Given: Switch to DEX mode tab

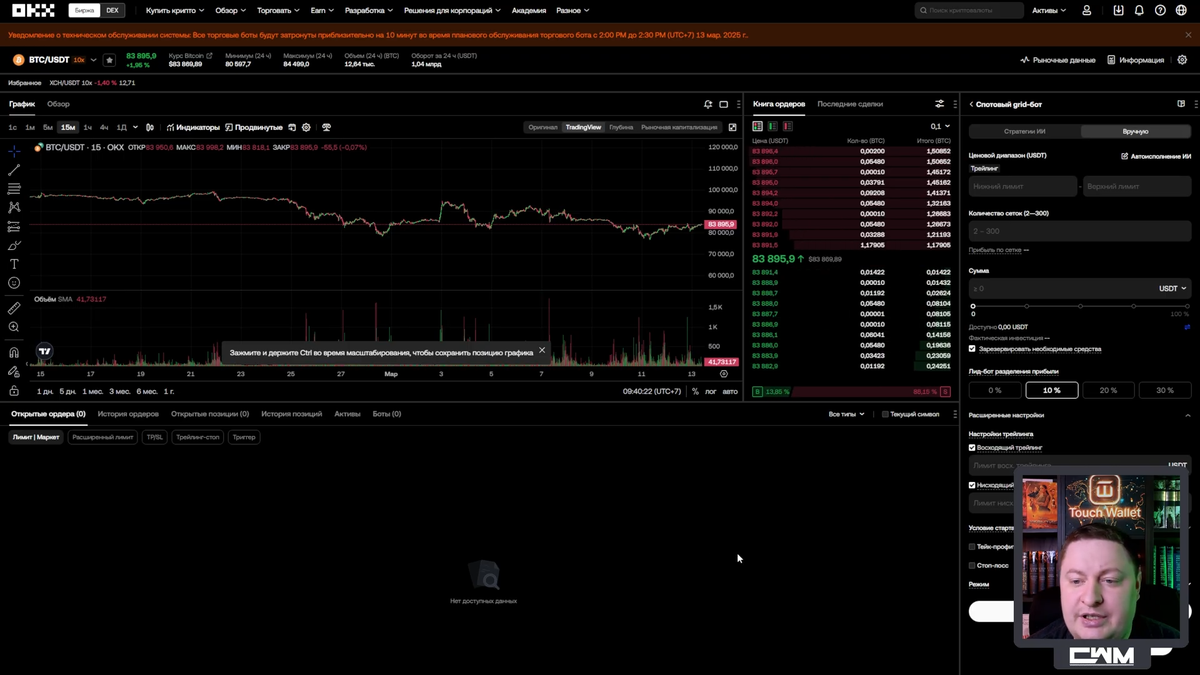Looking at the screenshot, I should tap(112, 10).
